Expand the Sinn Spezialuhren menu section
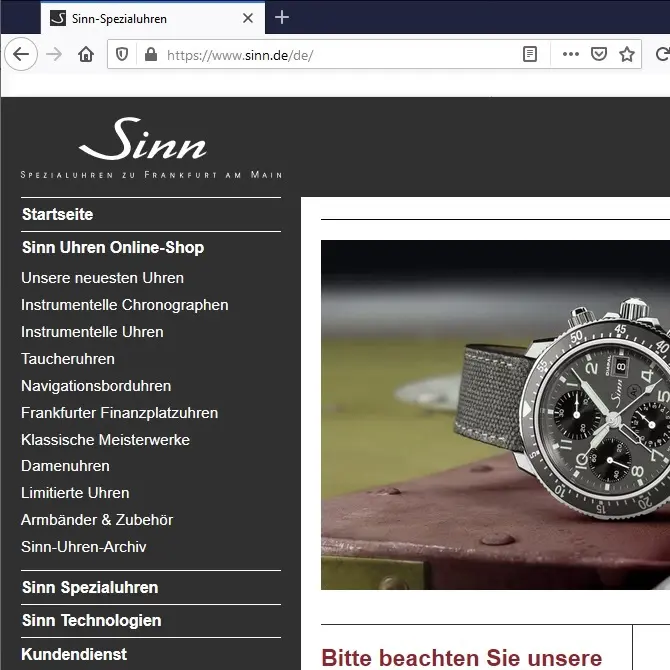 pos(90,587)
